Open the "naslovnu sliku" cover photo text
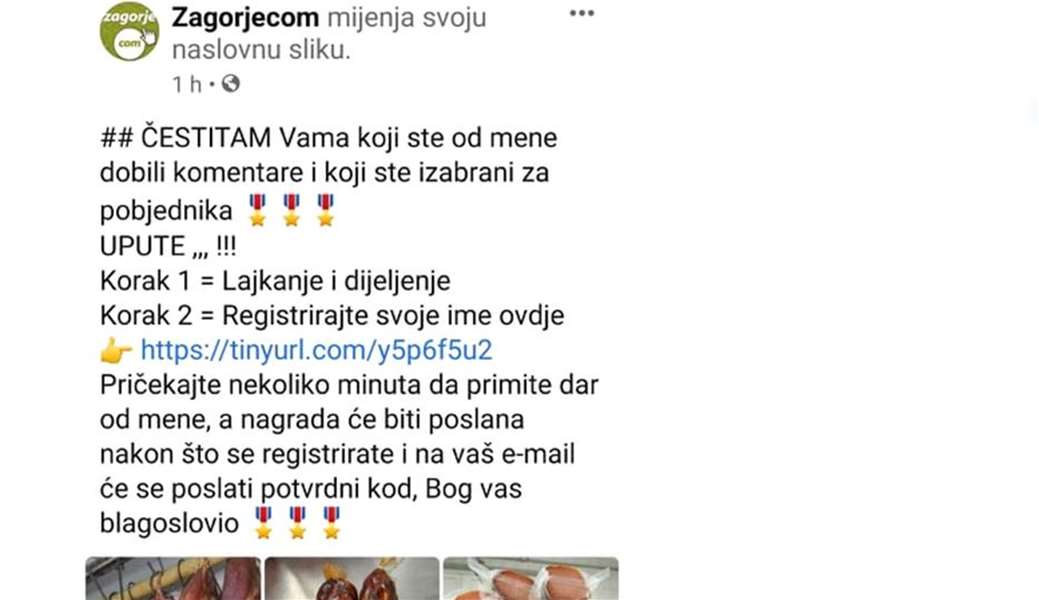Screen dimensions: 1039x600 tap(261, 50)
